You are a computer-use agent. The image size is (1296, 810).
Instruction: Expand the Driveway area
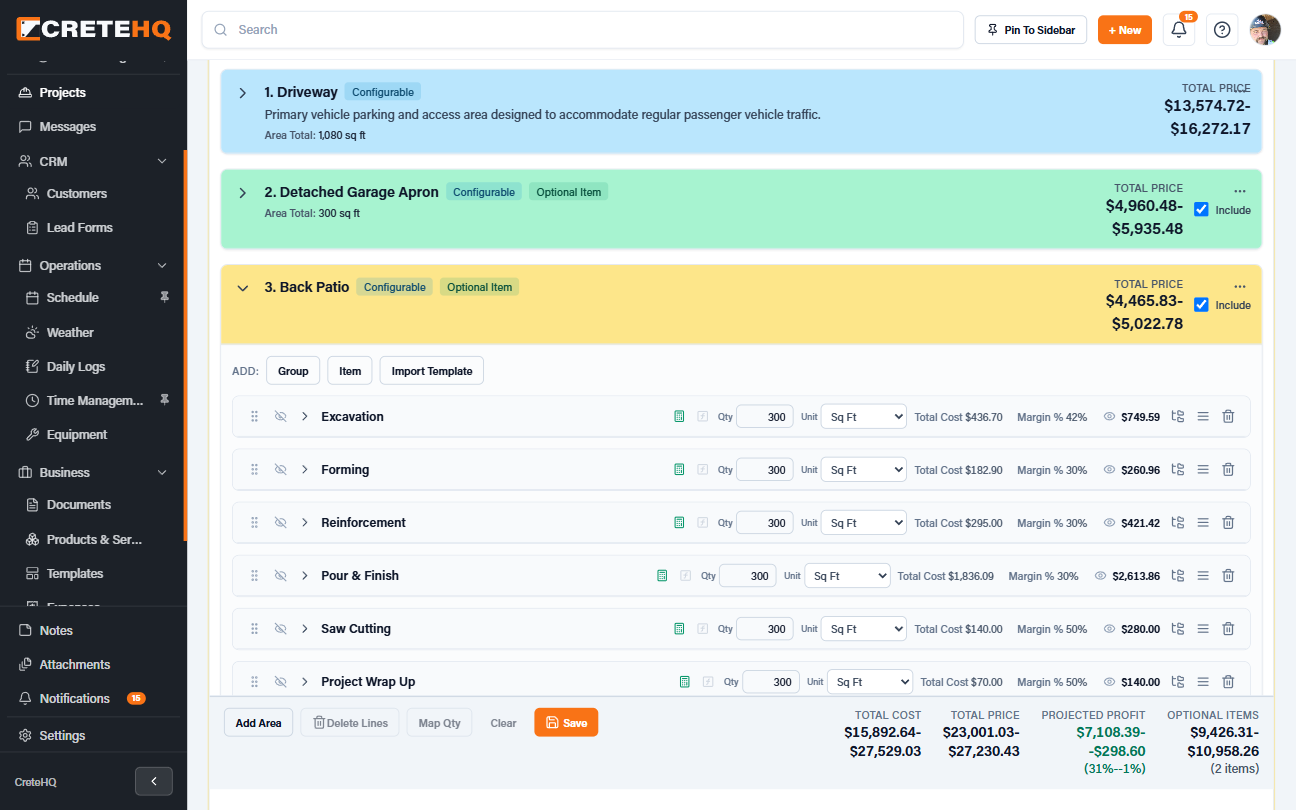(x=242, y=93)
